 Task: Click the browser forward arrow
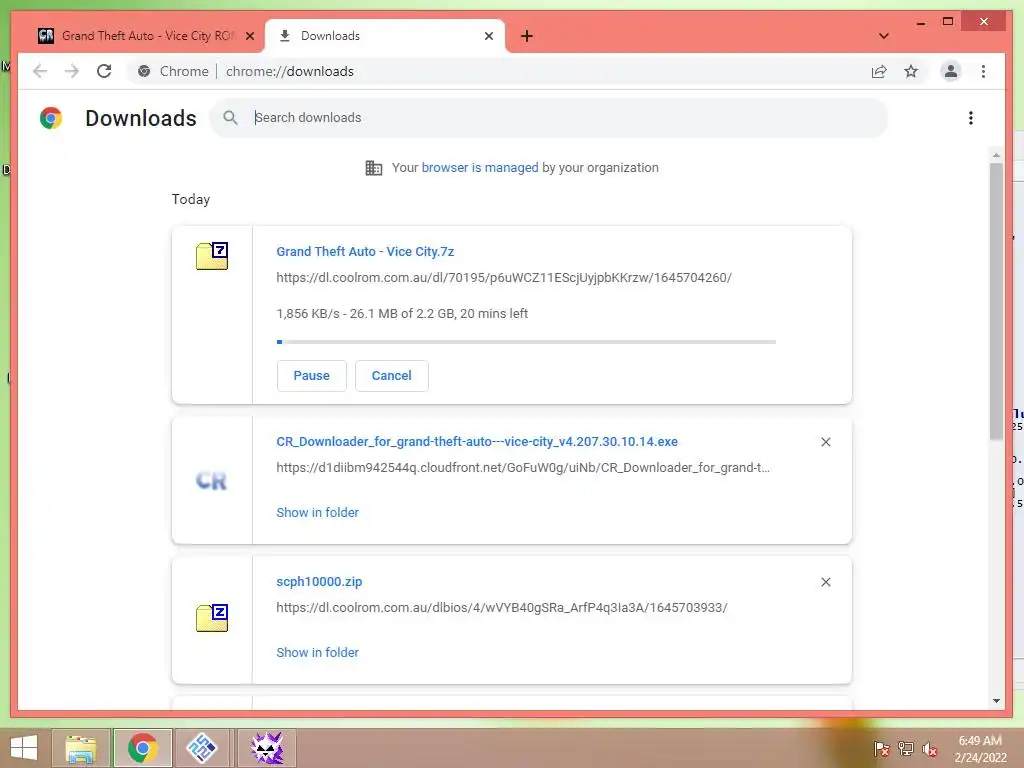72,71
